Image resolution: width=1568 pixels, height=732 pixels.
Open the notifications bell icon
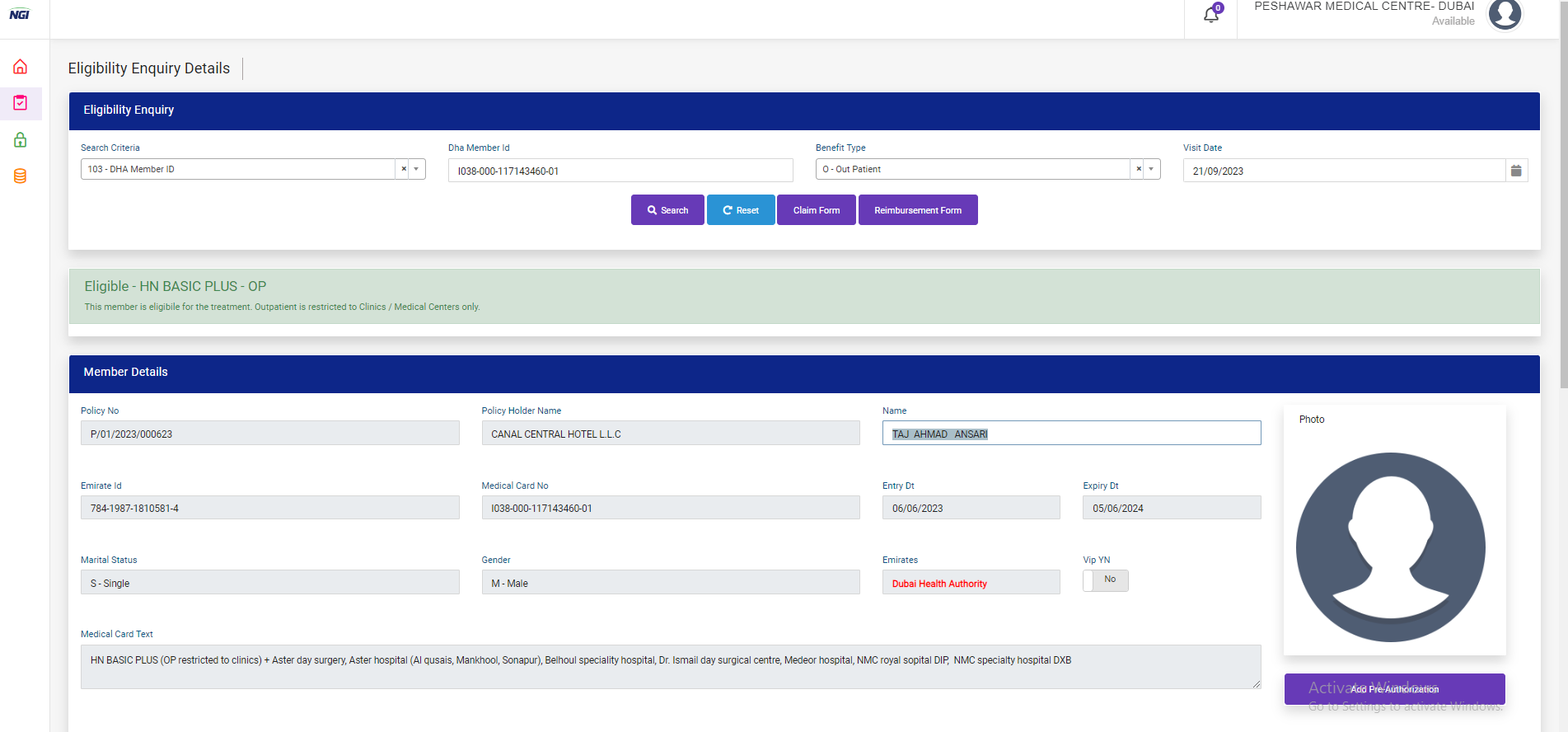point(1210,15)
